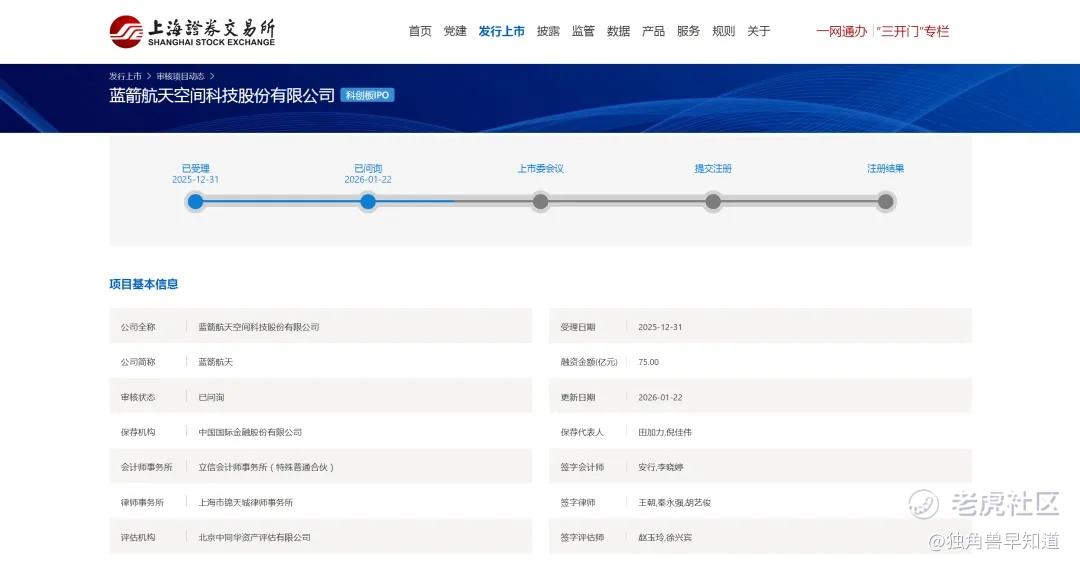This screenshot has height=566, width=1080.
Task: Click 上海市锦天城律师事务所 value
Action: 246,503
